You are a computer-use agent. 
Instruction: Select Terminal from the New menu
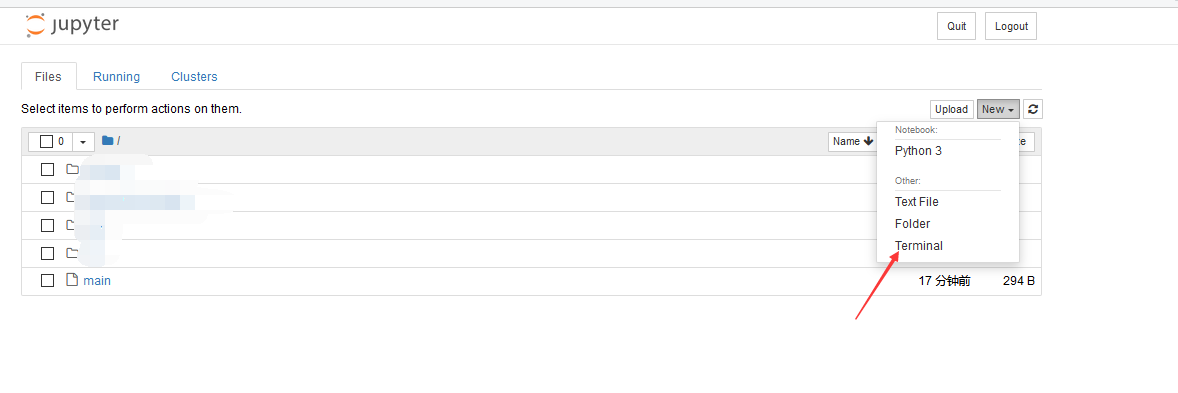[x=918, y=246]
